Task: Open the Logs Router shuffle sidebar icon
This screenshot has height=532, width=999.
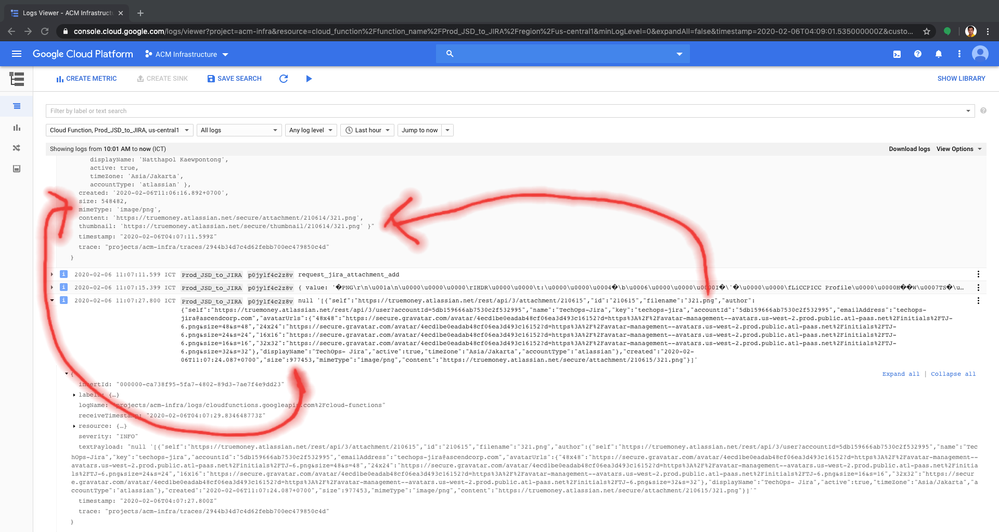Action: (17, 148)
